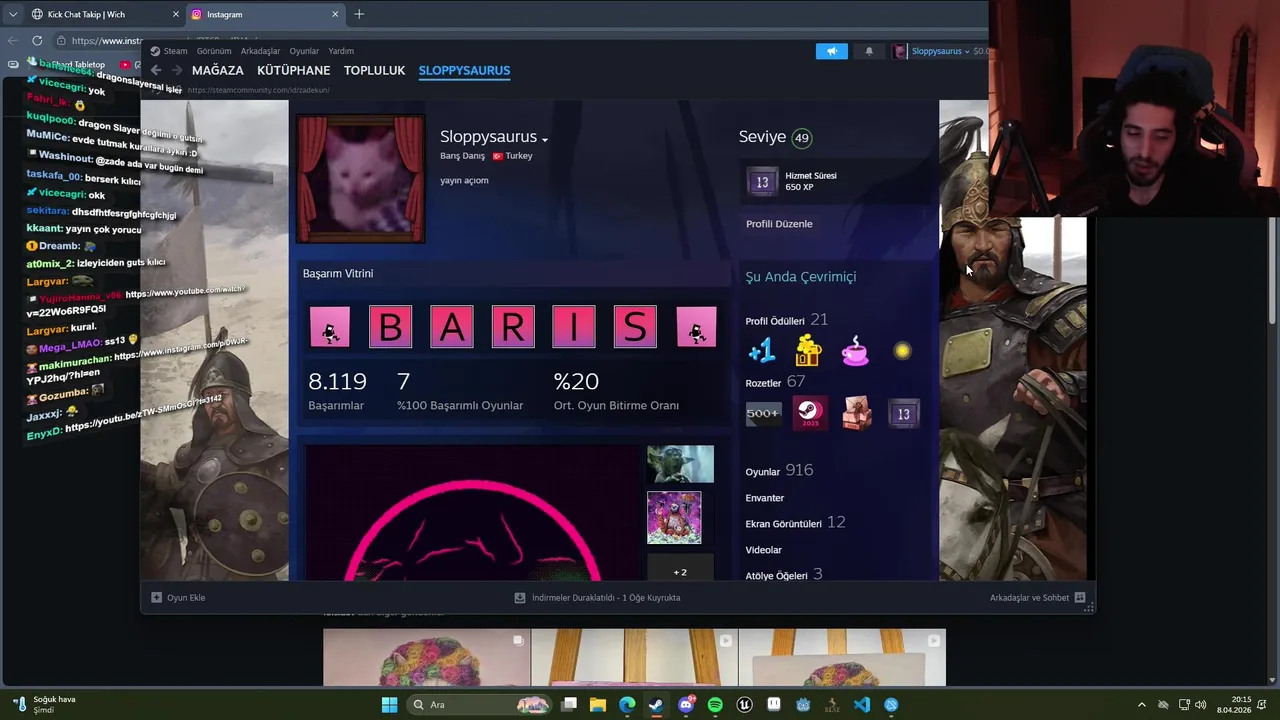
Task: Open the İndirmeler Duraklatıldı downloads status
Action: 597,598
